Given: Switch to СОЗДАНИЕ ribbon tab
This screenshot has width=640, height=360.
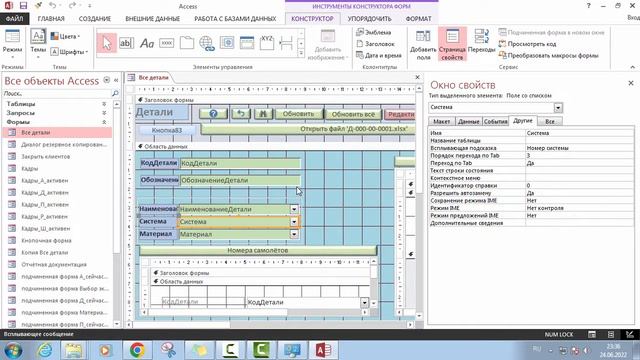Looking at the screenshot, I should 95,19.
